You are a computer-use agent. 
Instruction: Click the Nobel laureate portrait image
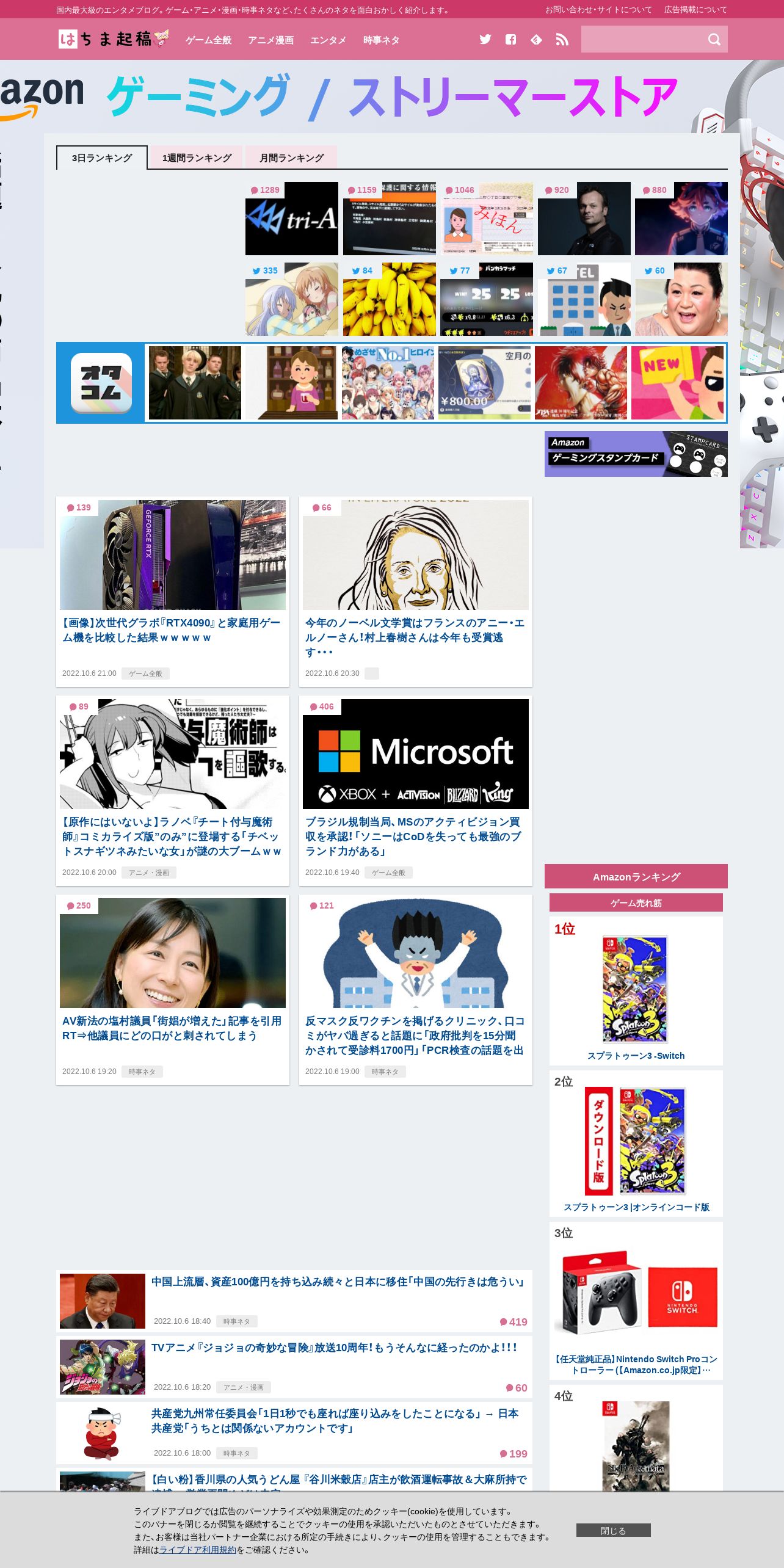[416, 555]
